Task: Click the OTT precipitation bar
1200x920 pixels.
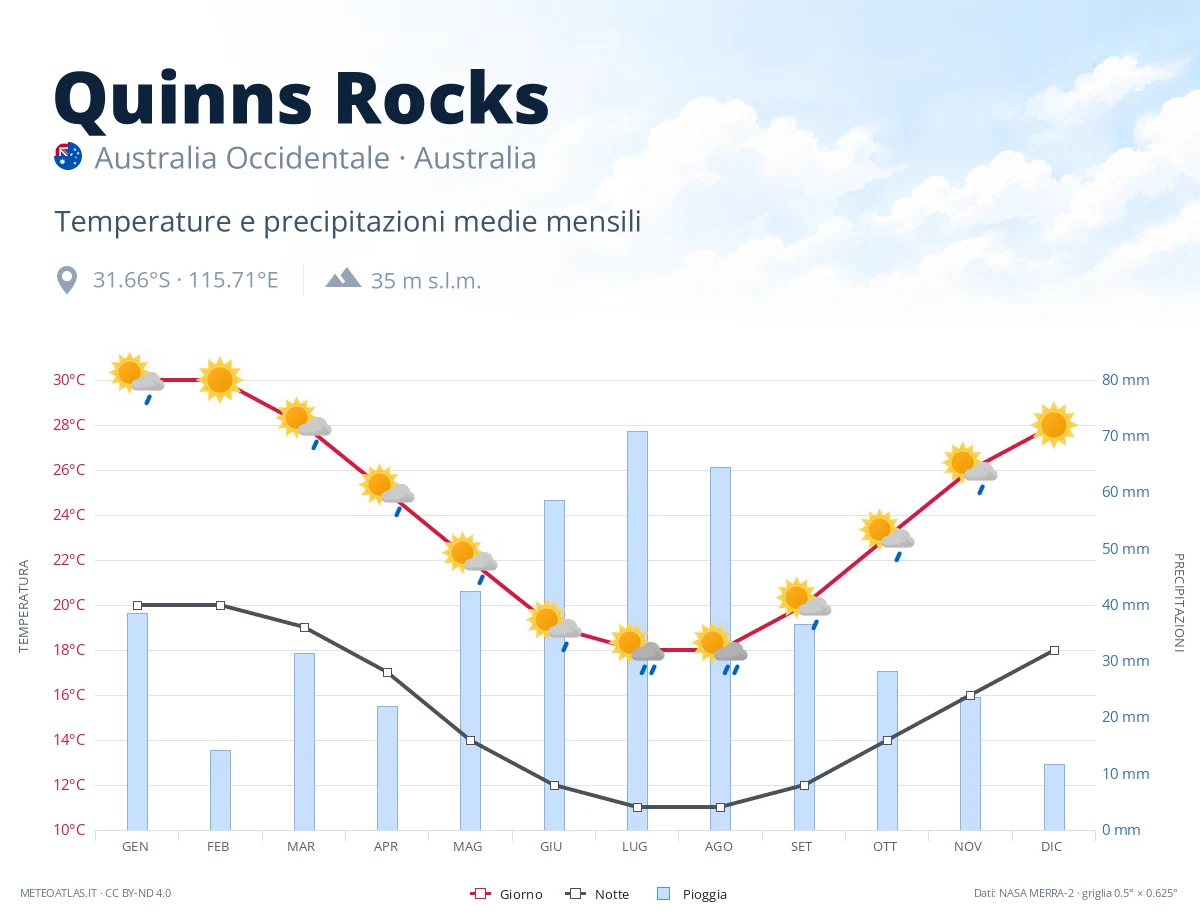Action: coord(887,750)
